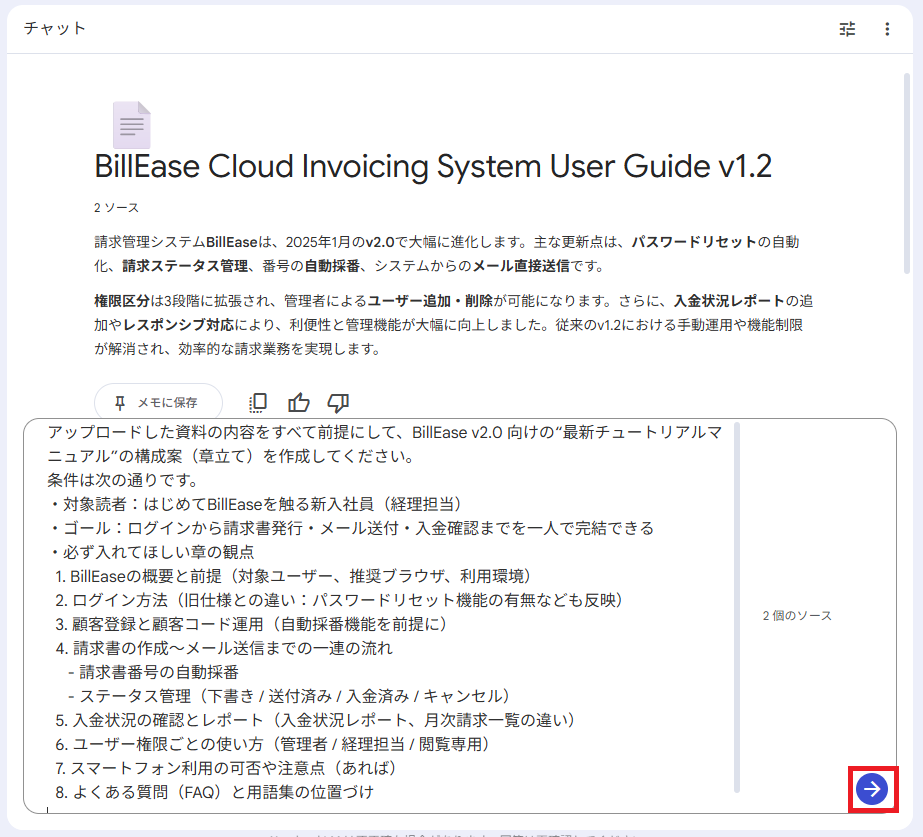This screenshot has width=923, height=837.
Task: Send the prompt with the blue arrow button
Action: pyautogui.click(x=872, y=789)
